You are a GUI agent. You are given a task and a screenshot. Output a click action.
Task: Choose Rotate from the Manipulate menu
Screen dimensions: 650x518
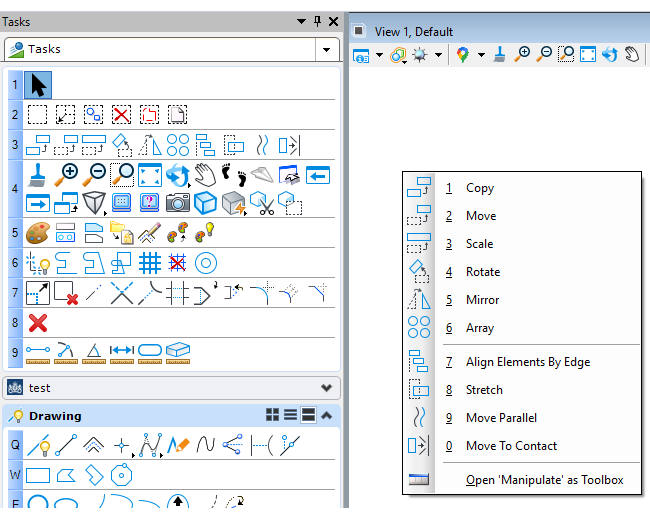click(x=482, y=272)
